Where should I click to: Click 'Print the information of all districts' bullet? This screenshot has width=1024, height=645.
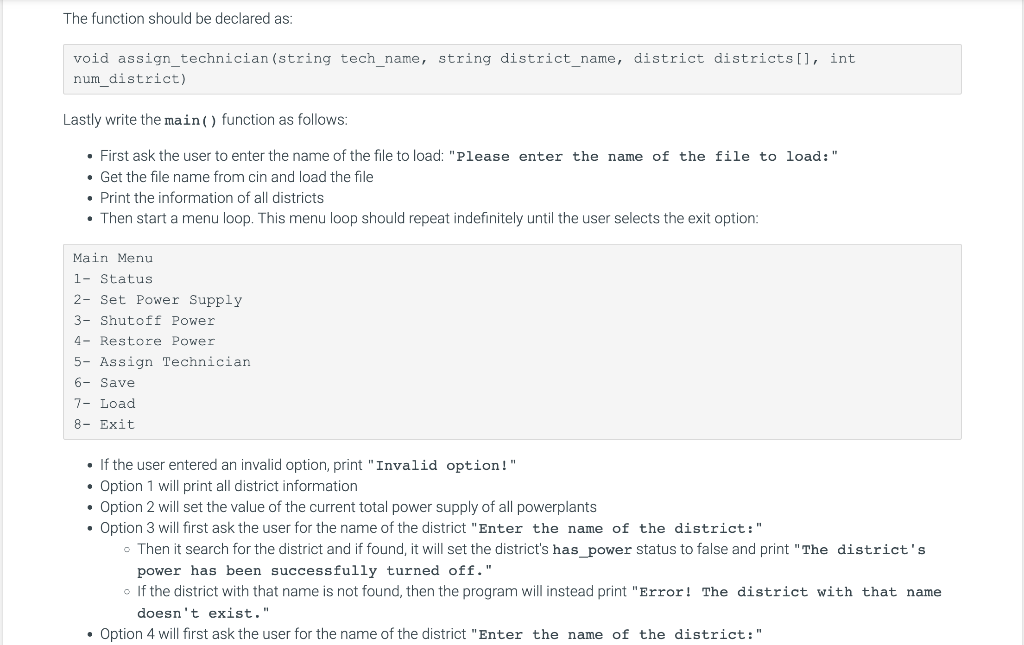(x=212, y=198)
